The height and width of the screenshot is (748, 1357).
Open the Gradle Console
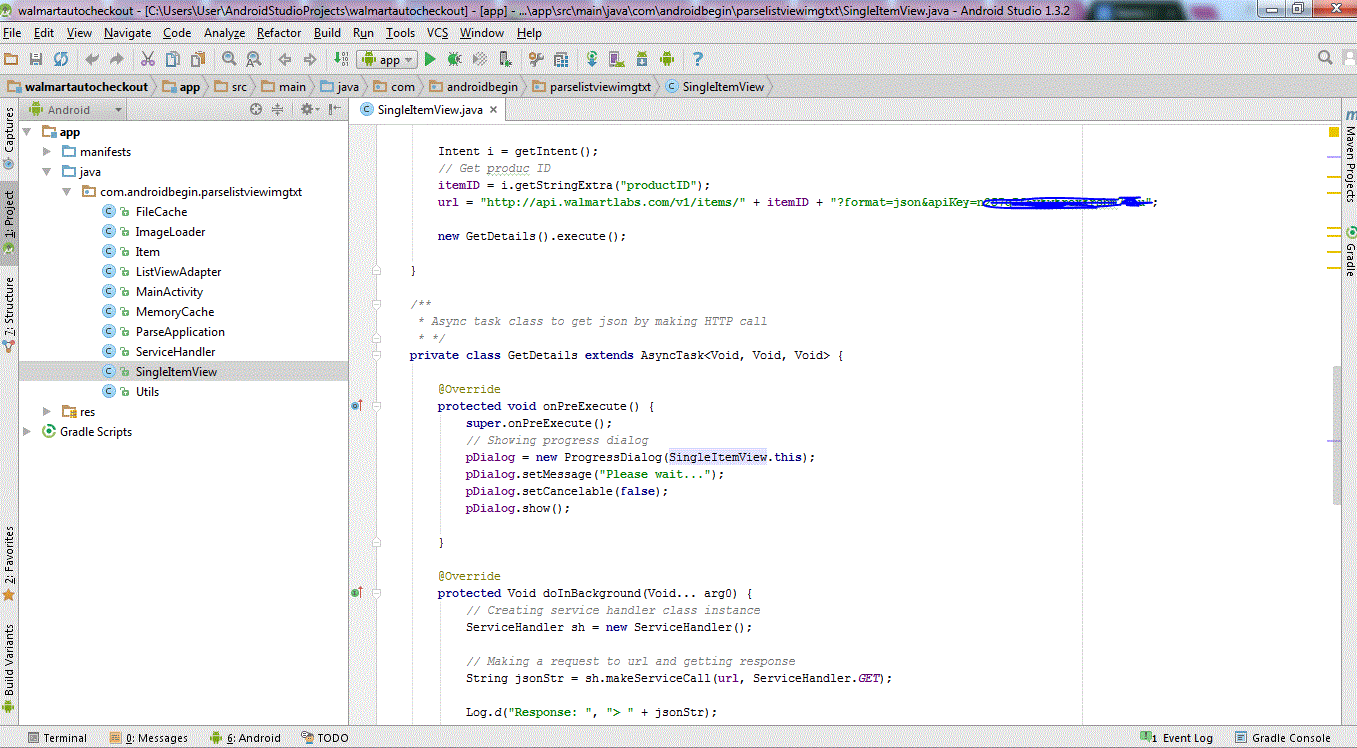point(1283,738)
